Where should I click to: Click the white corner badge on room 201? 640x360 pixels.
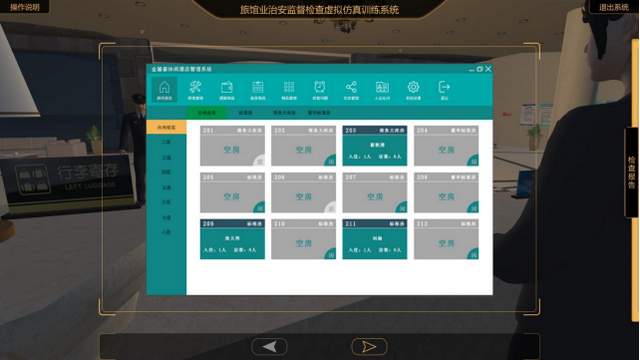260,161
